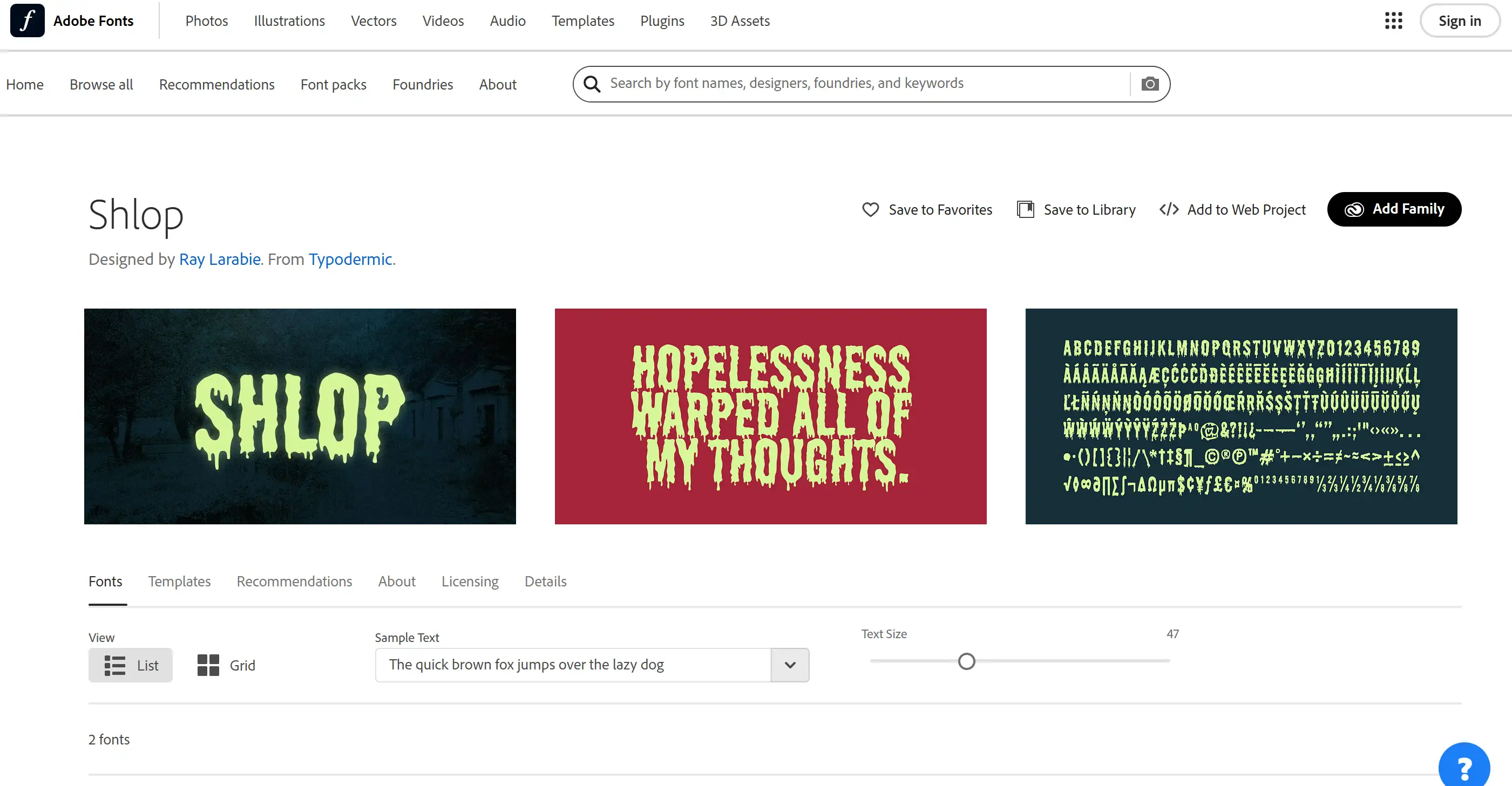Click the Add Family button
The image size is (1512, 786).
coord(1394,209)
